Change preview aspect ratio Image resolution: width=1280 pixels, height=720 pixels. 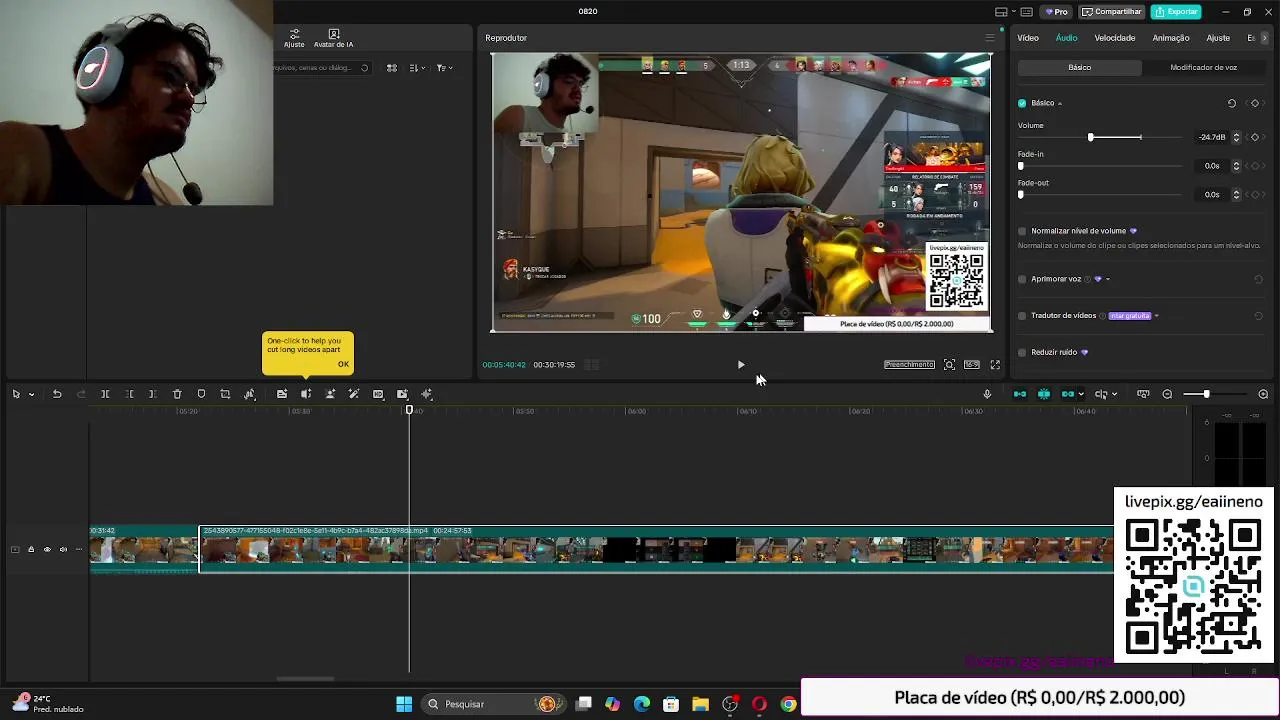(x=971, y=365)
